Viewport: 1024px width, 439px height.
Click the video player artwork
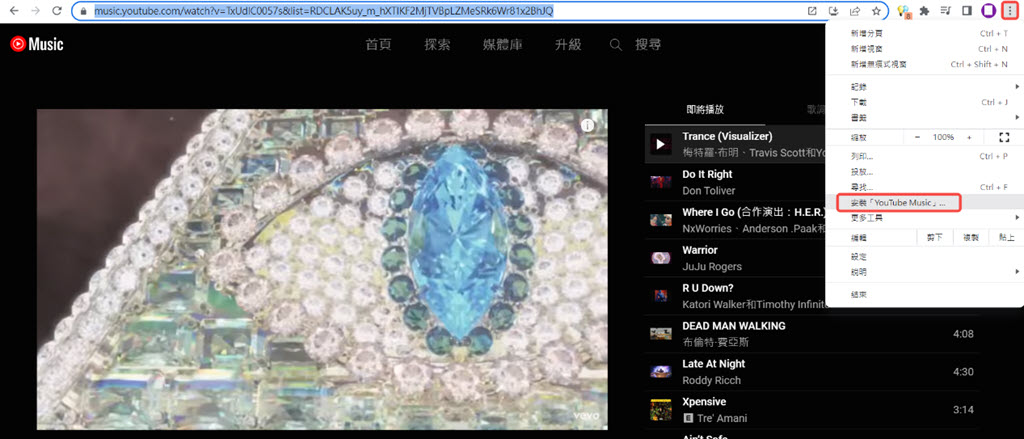click(x=323, y=269)
